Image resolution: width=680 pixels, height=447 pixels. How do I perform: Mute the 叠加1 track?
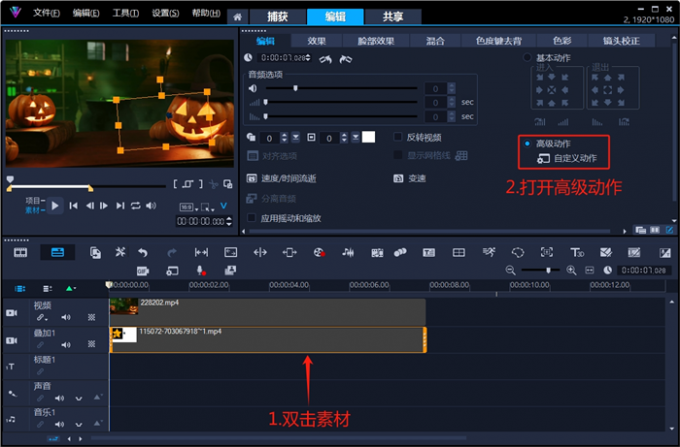pyautogui.click(x=66, y=345)
